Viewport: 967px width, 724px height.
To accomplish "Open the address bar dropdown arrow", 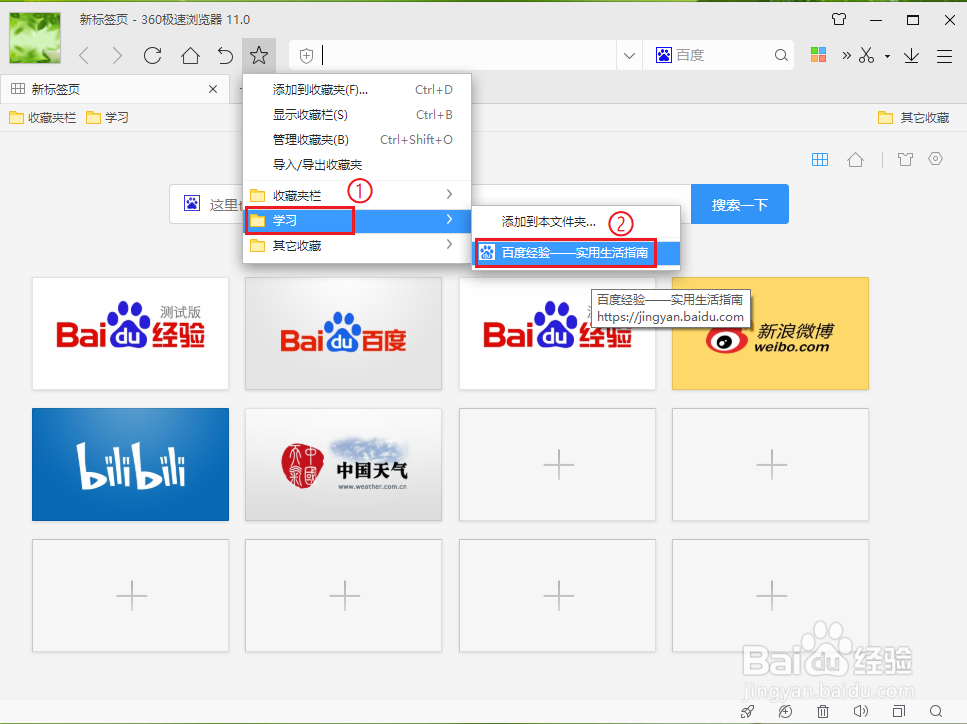I will (x=629, y=56).
